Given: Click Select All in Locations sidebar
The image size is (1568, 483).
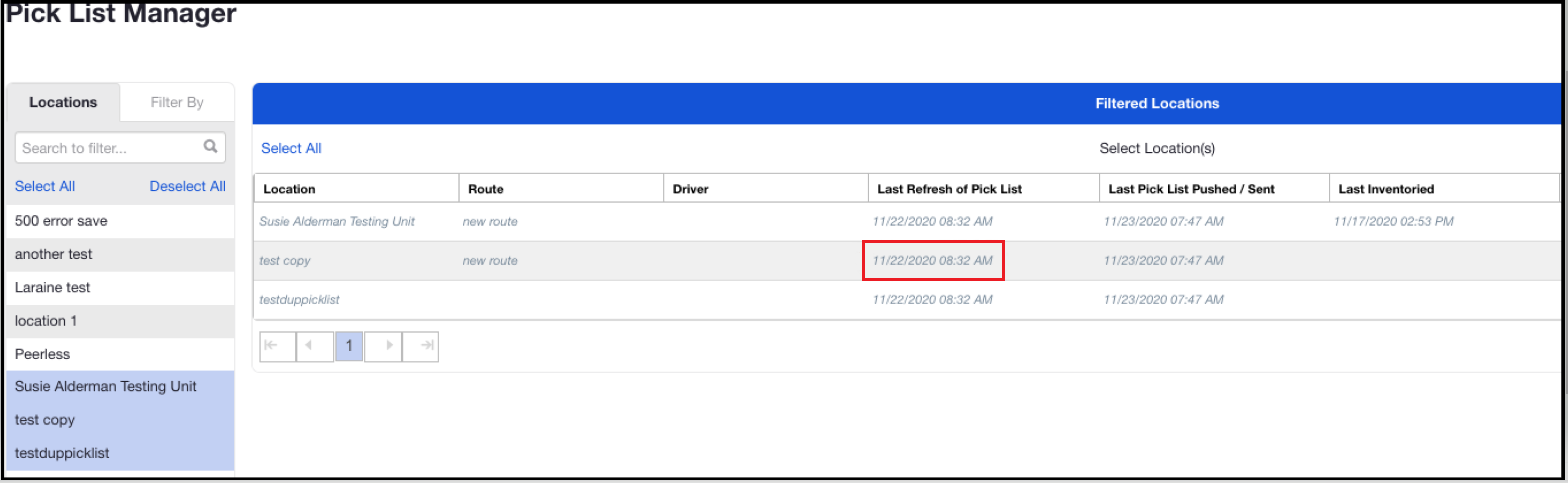Looking at the screenshot, I should click(x=45, y=186).
